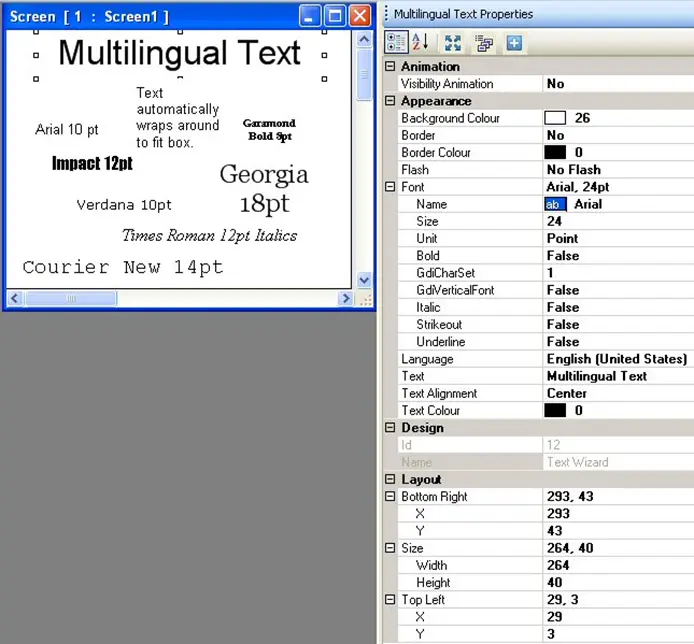Collapse the Size layout group

coord(390,548)
